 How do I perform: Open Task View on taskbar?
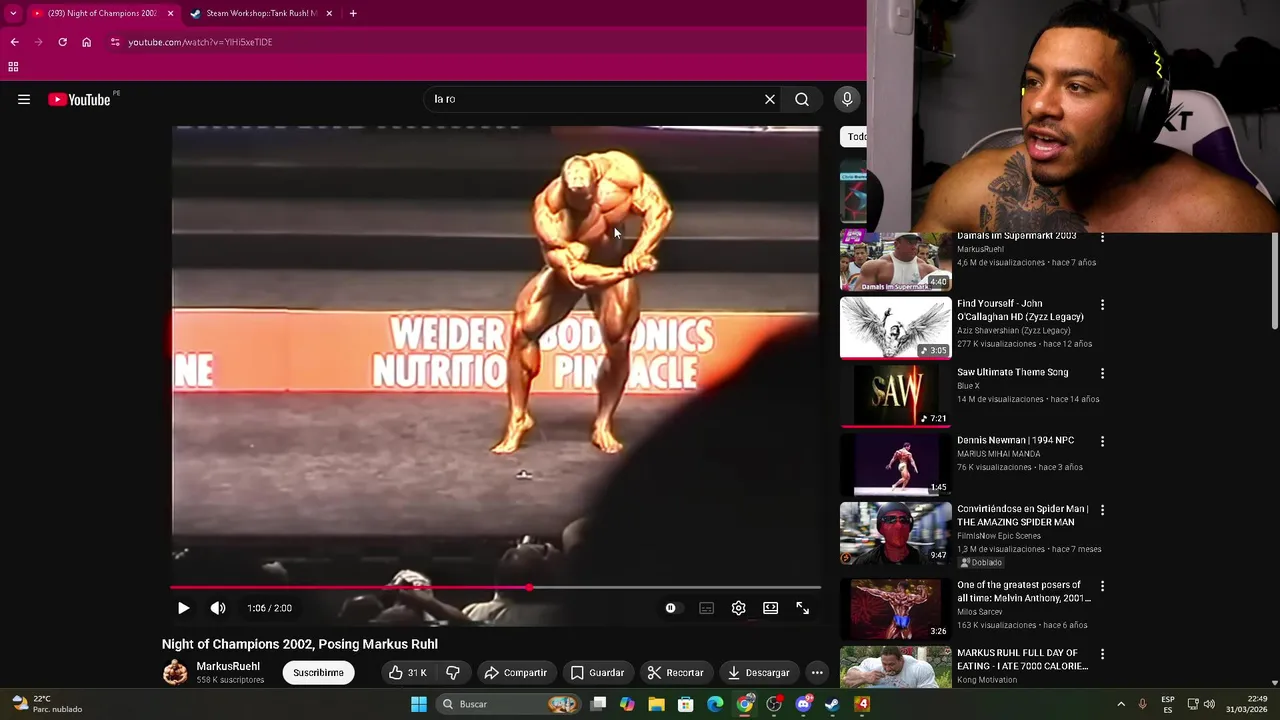[x=598, y=704]
